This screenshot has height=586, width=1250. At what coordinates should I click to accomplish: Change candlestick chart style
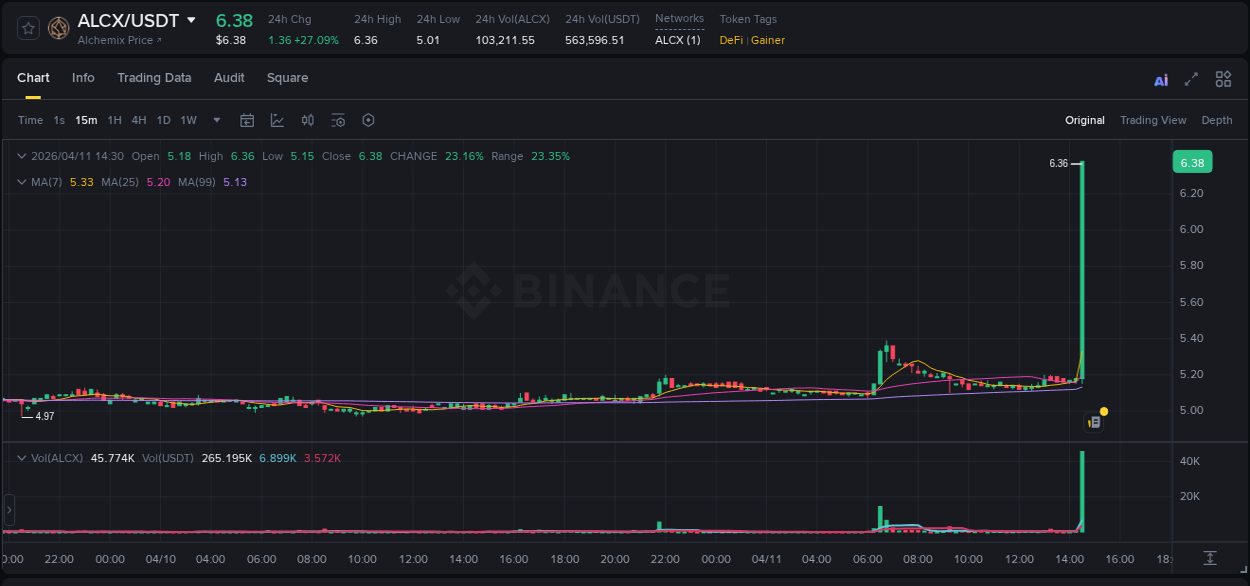[308, 120]
